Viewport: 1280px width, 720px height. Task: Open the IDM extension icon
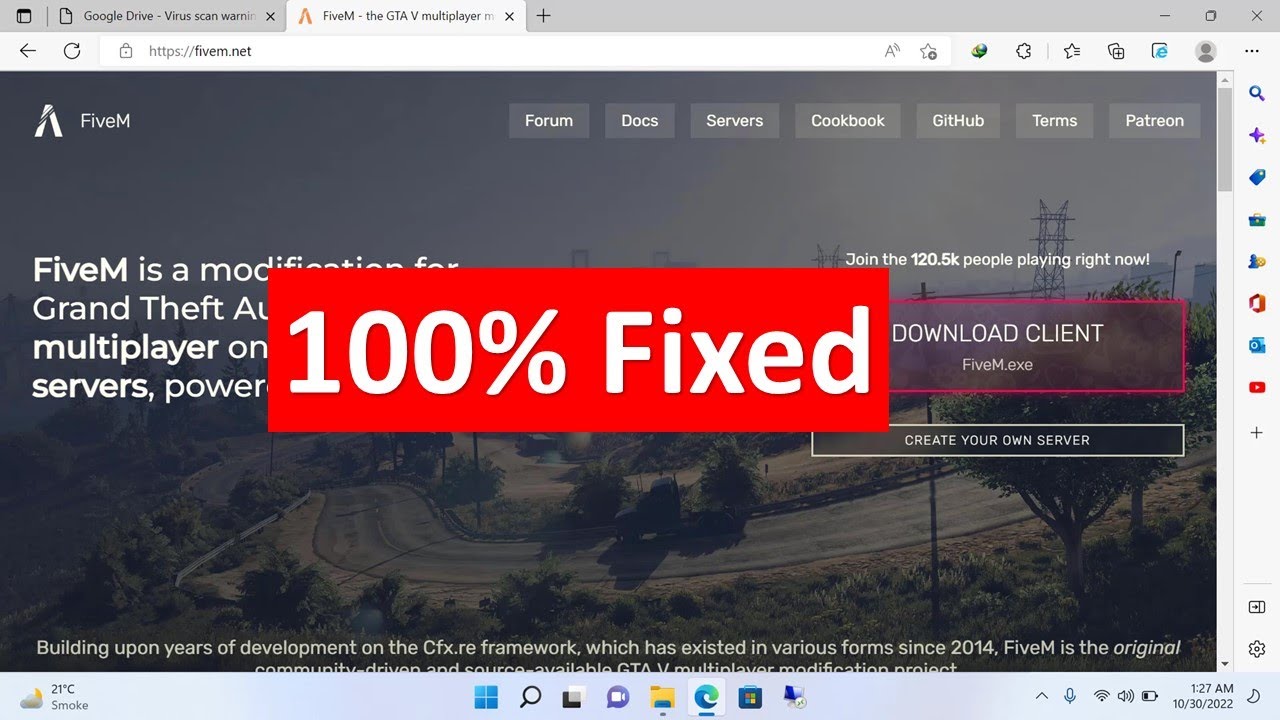tap(980, 51)
